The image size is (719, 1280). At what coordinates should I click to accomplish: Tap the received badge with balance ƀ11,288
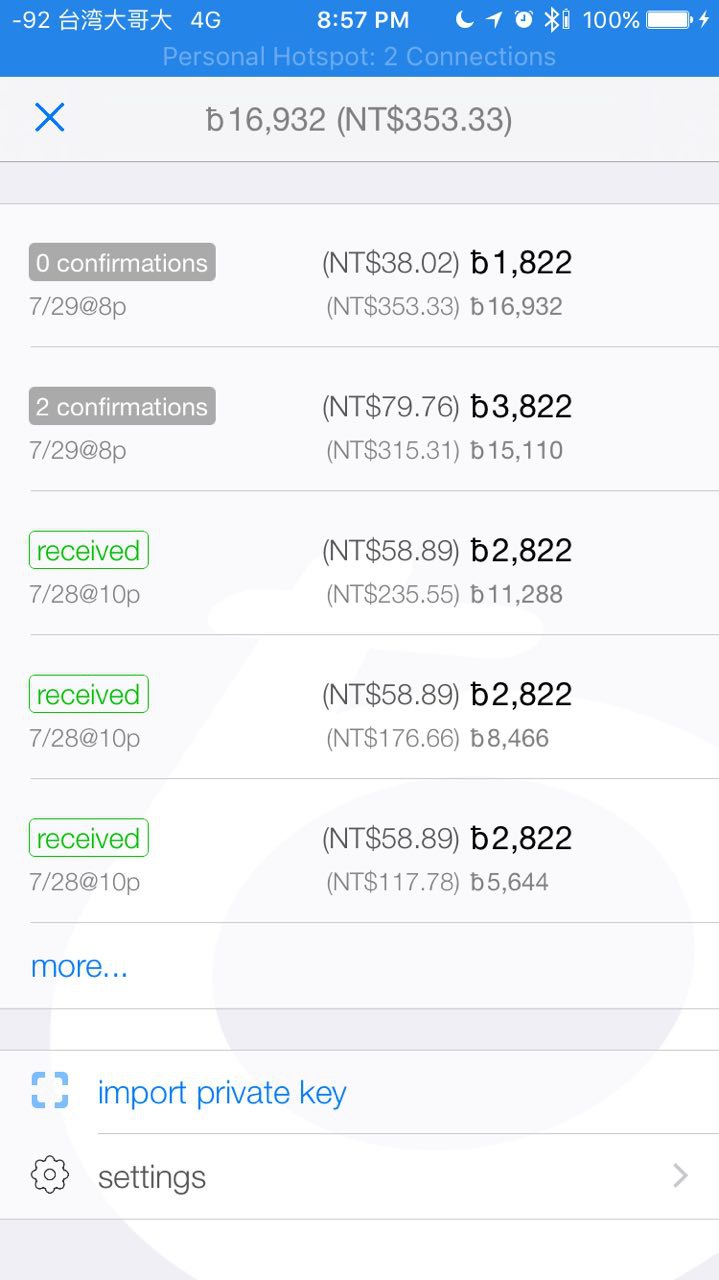tap(88, 551)
